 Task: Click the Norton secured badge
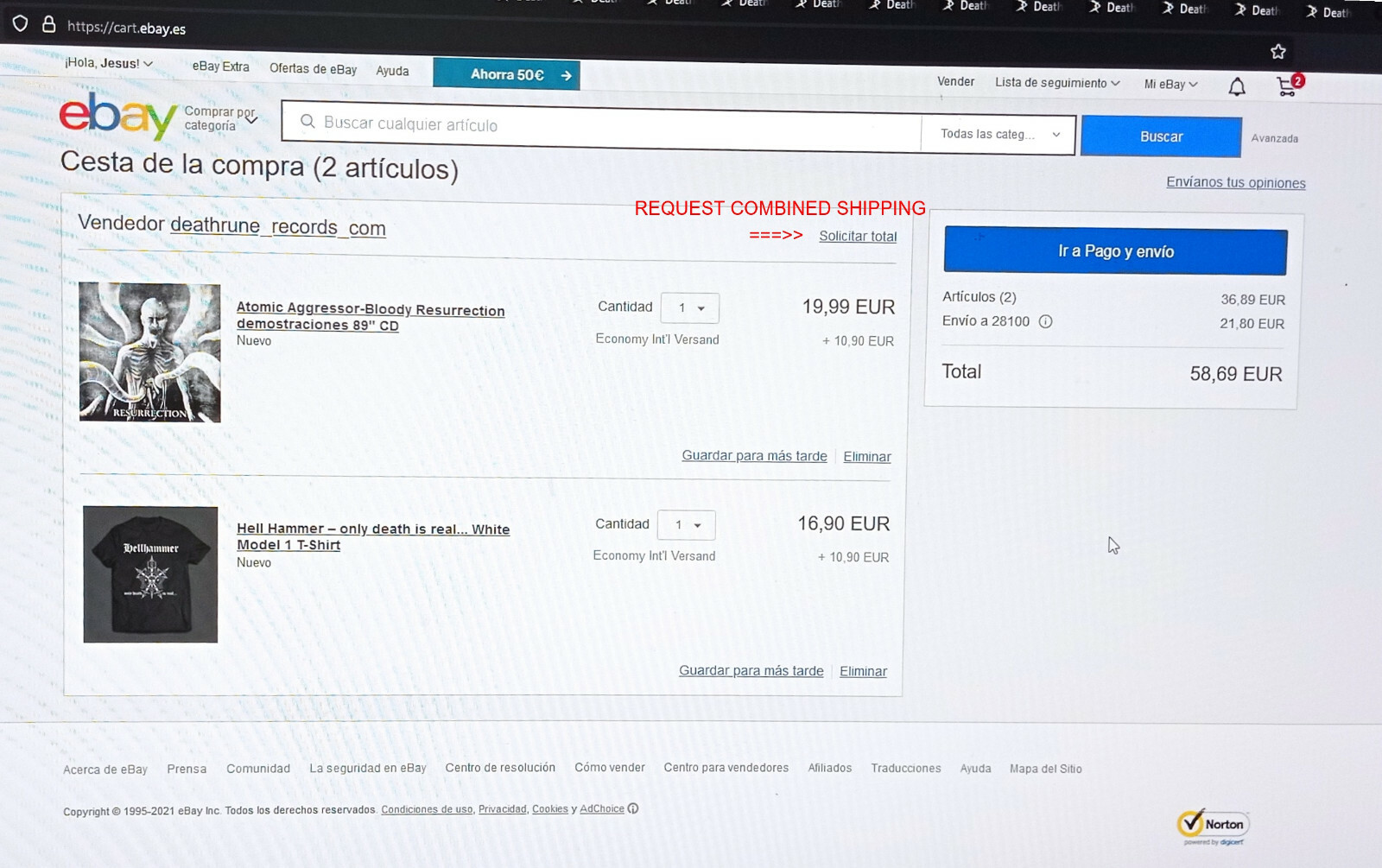[1213, 827]
